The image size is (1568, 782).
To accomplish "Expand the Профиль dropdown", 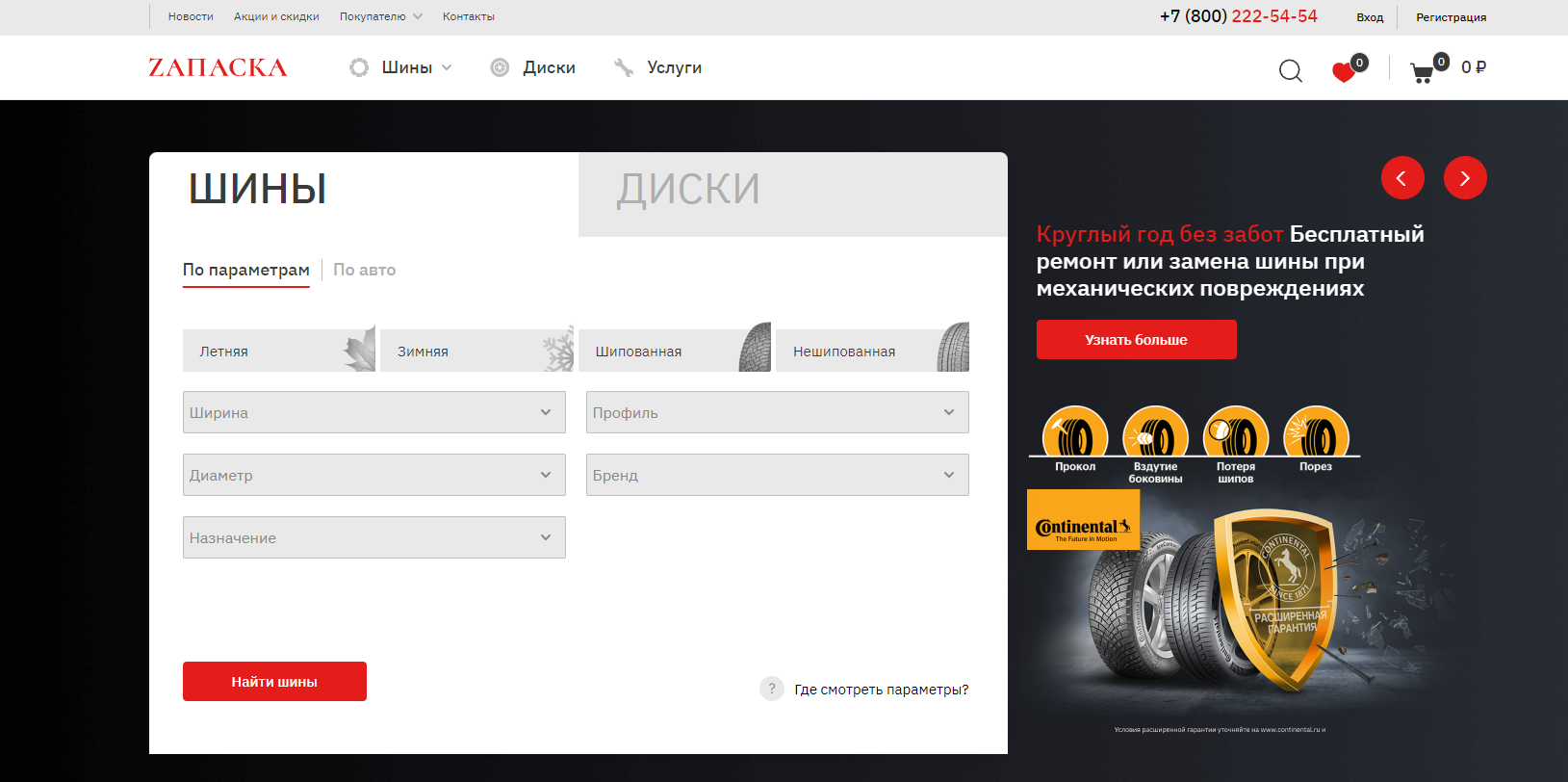I will pyautogui.click(x=778, y=412).
